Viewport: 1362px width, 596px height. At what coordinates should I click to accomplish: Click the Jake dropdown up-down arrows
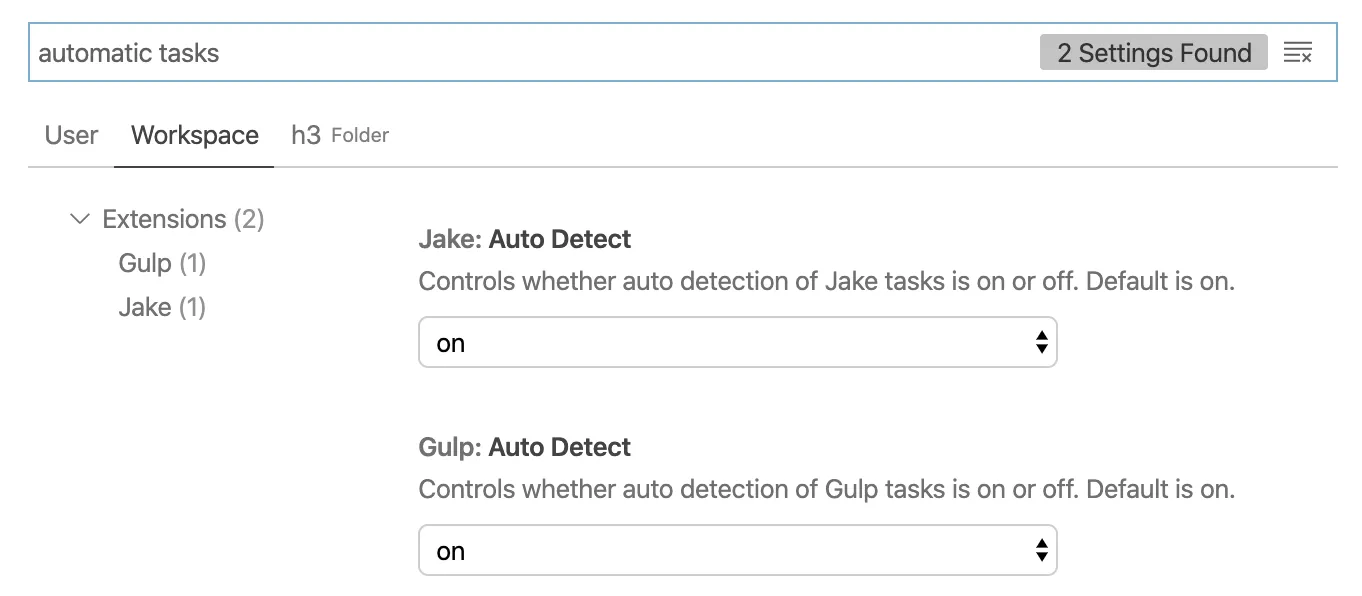1041,343
